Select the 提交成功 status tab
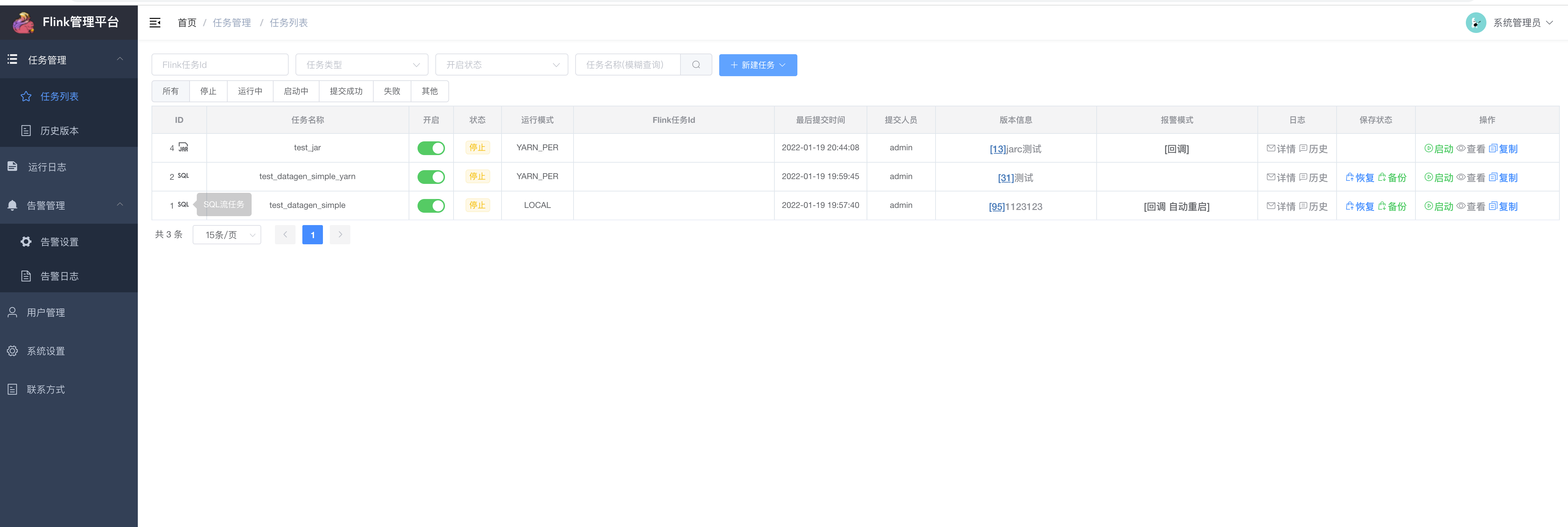Screen dimensions: 1568x527 point(346,91)
